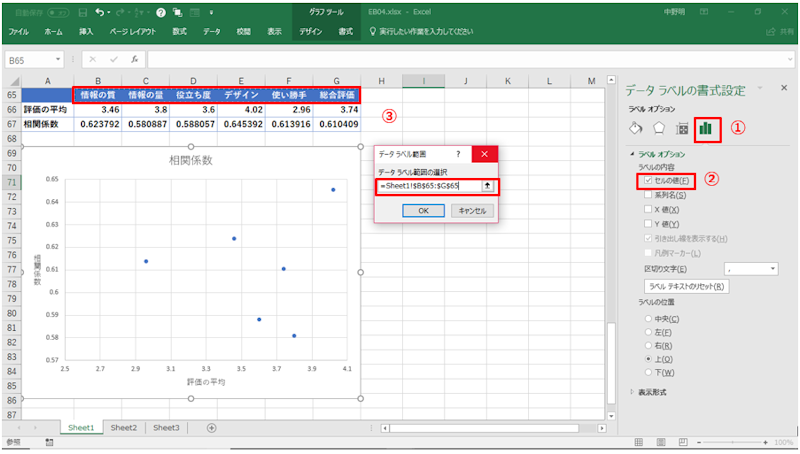Switch to the Sheet2 tab
The width and height of the screenshot is (800, 454).
[124, 427]
